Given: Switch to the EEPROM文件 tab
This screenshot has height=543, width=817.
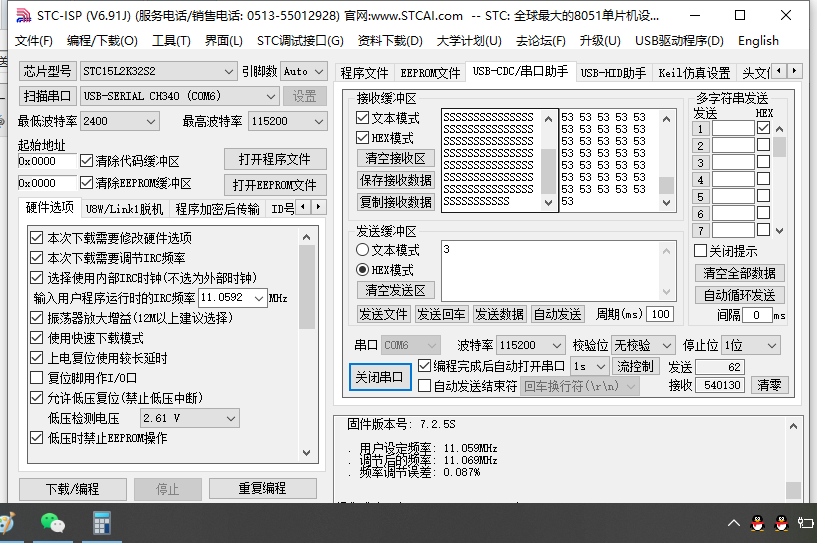Looking at the screenshot, I should (430, 73).
